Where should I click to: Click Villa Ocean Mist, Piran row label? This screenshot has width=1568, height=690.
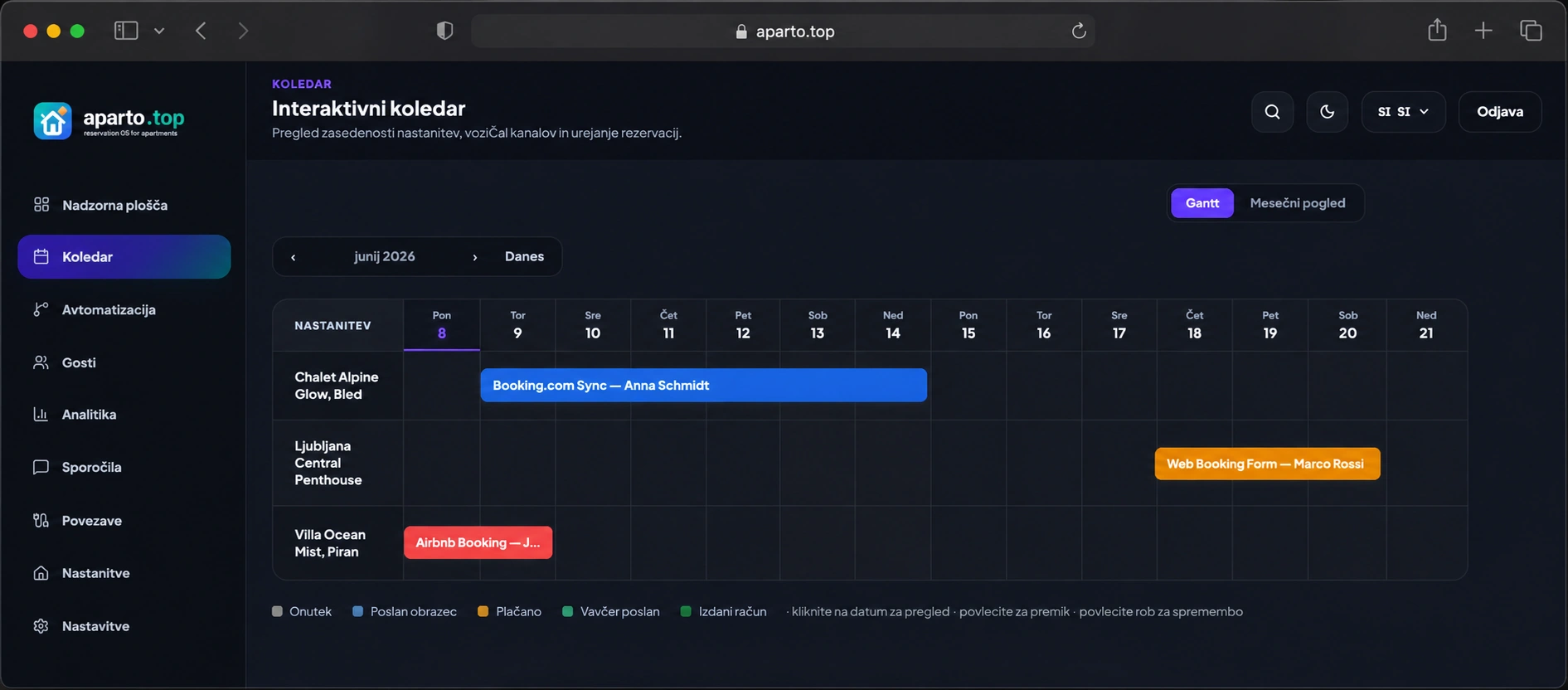pos(330,543)
